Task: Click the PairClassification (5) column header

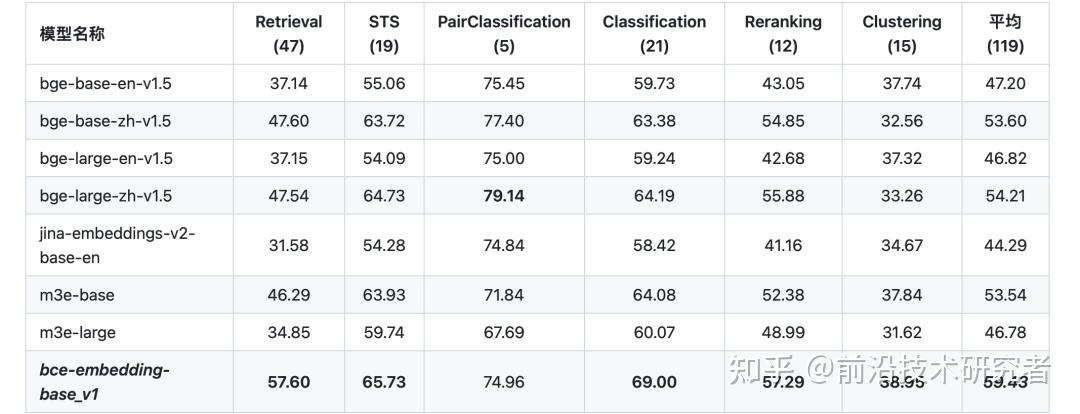Action: pyautogui.click(x=504, y=34)
